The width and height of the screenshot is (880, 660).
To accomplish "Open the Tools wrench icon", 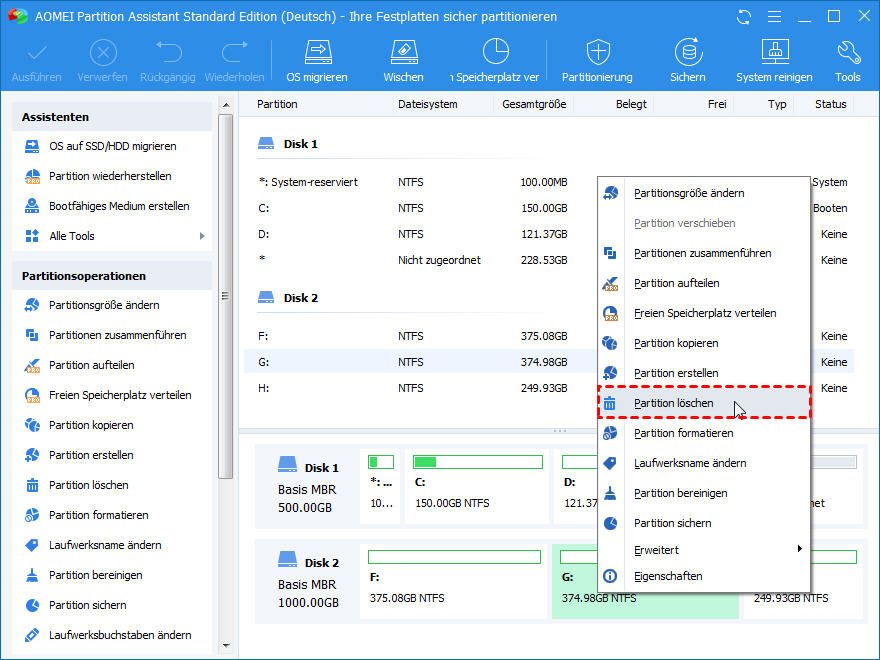I will [x=847, y=60].
